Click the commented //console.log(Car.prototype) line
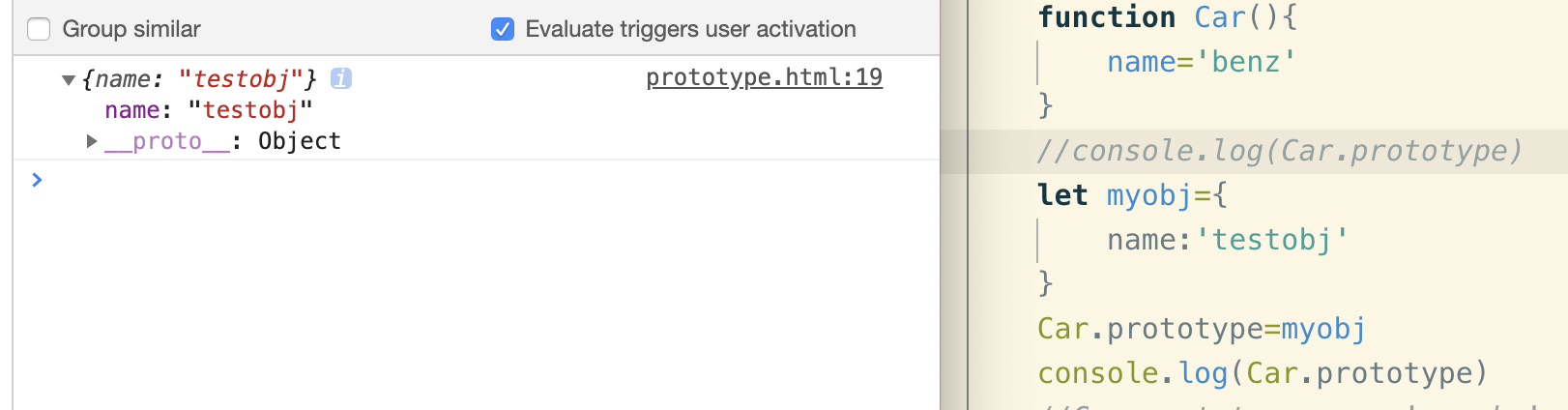The height and width of the screenshot is (410, 1568). [1280, 151]
